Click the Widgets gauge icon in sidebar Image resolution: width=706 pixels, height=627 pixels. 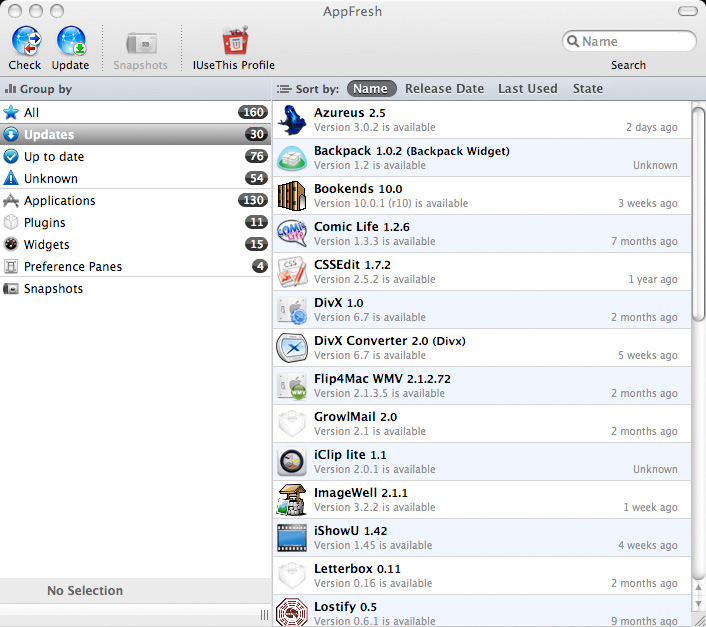(11, 244)
